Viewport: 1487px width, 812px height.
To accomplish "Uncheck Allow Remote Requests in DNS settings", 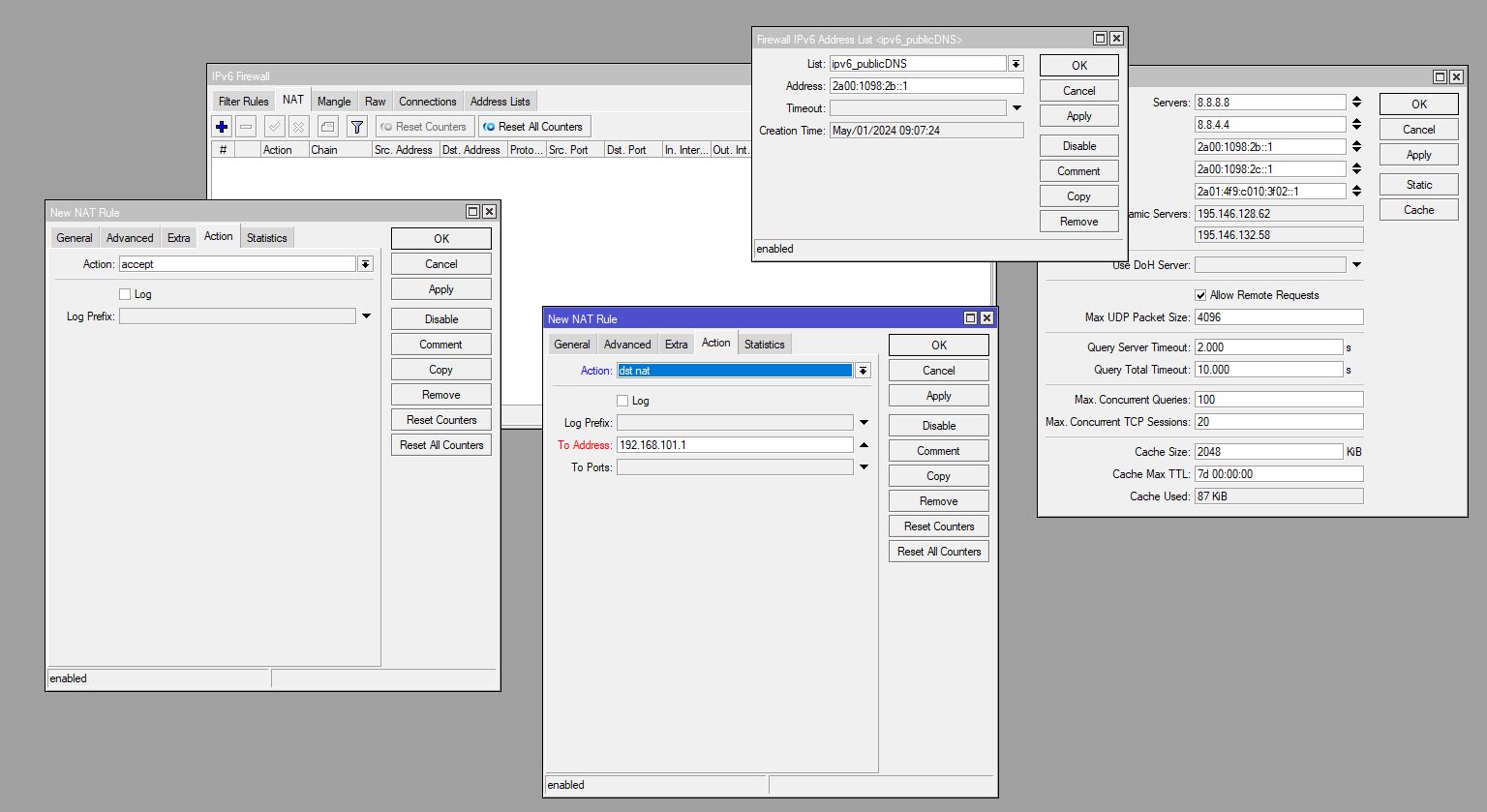I will (x=1200, y=295).
